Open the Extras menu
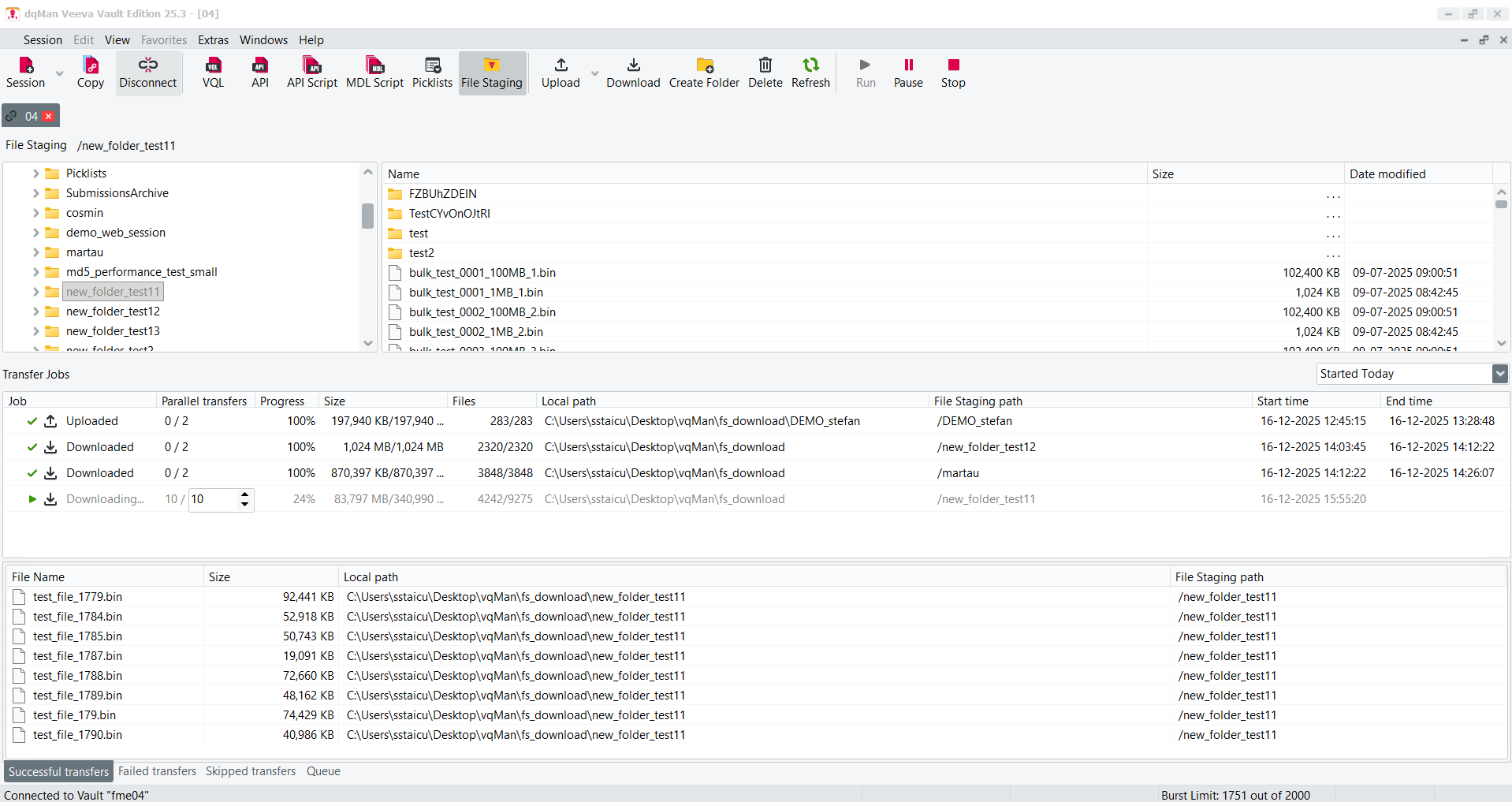The height and width of the screenshot is (802, 1512). pyautogui.click(x=213, y=40)
